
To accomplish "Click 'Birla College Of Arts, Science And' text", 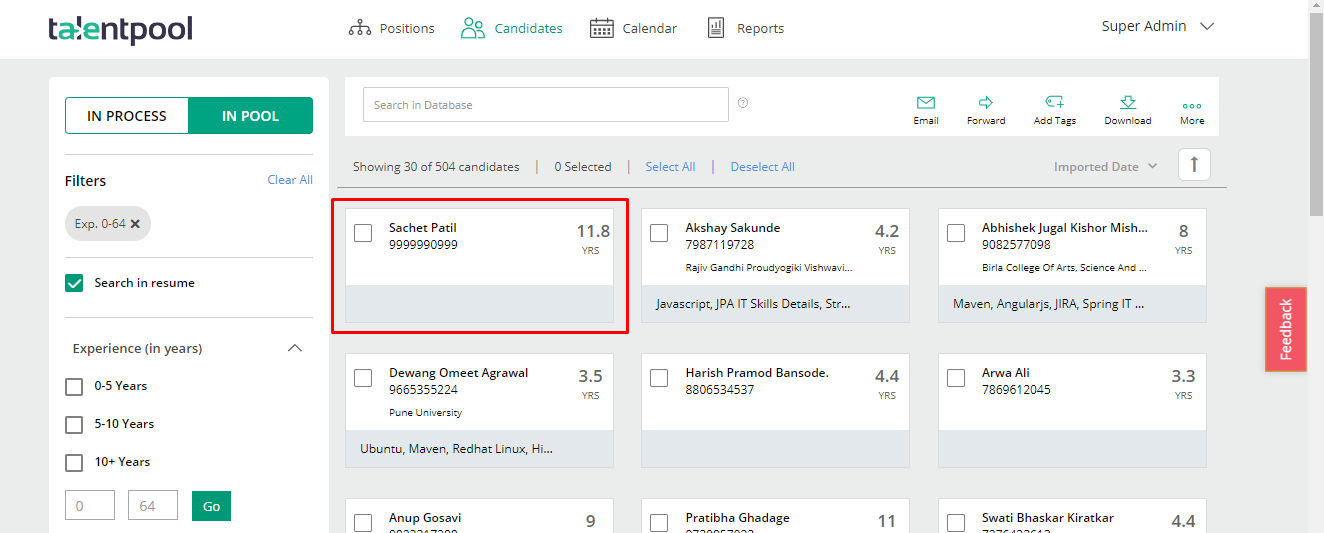I will coord(1064,268).
